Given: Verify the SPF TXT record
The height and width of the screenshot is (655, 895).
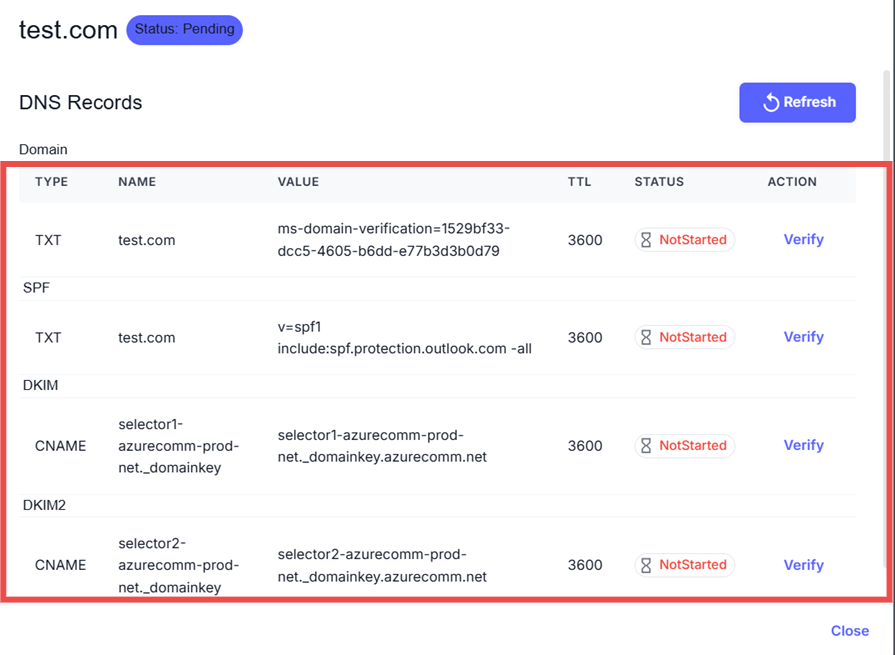Looking at the screenshot, I should [x=803, y=337].
